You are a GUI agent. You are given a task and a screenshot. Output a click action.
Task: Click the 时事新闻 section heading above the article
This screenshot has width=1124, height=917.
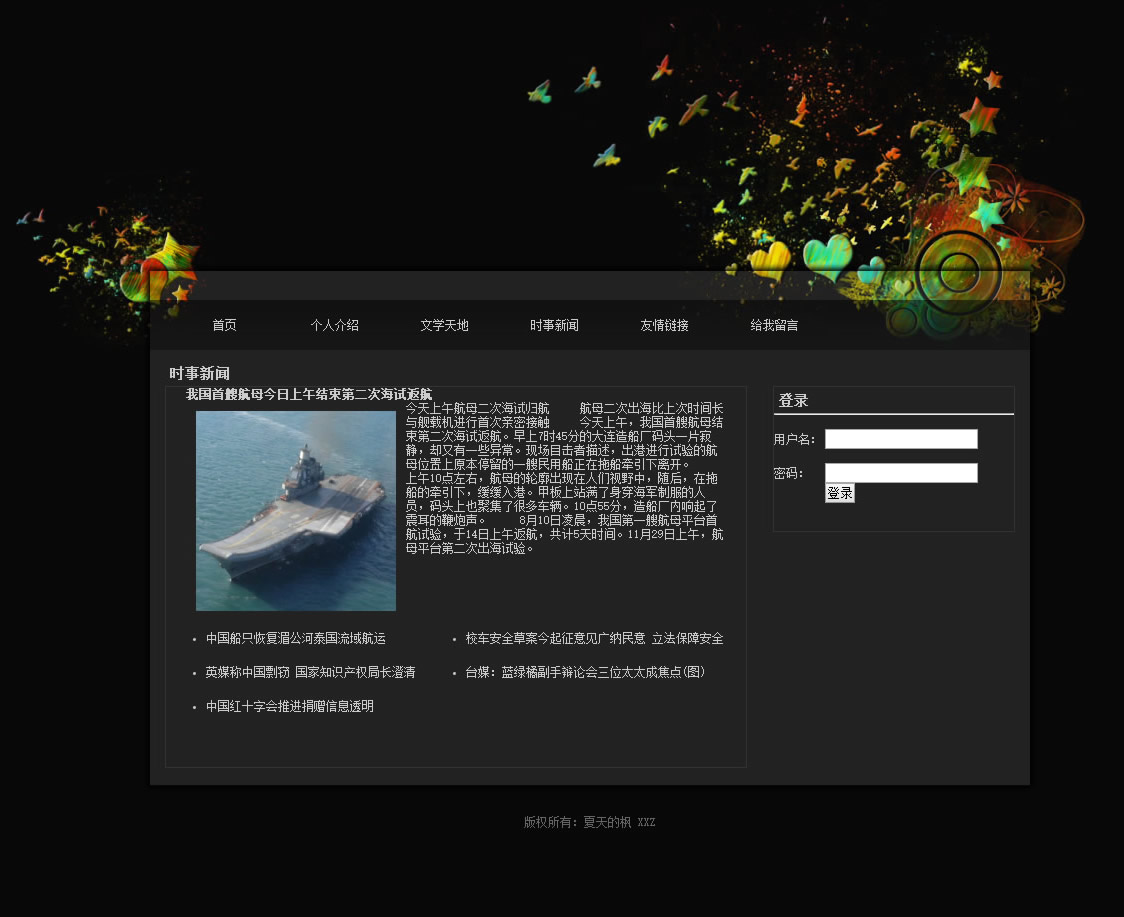pos(199,374)
